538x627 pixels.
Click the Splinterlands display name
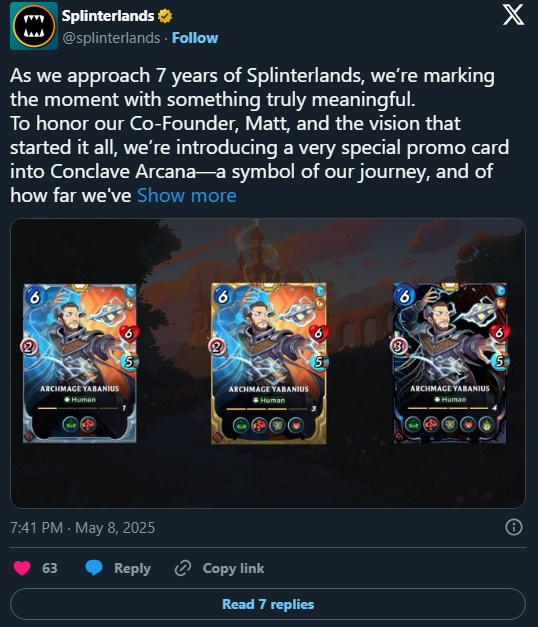click(108, 16)
